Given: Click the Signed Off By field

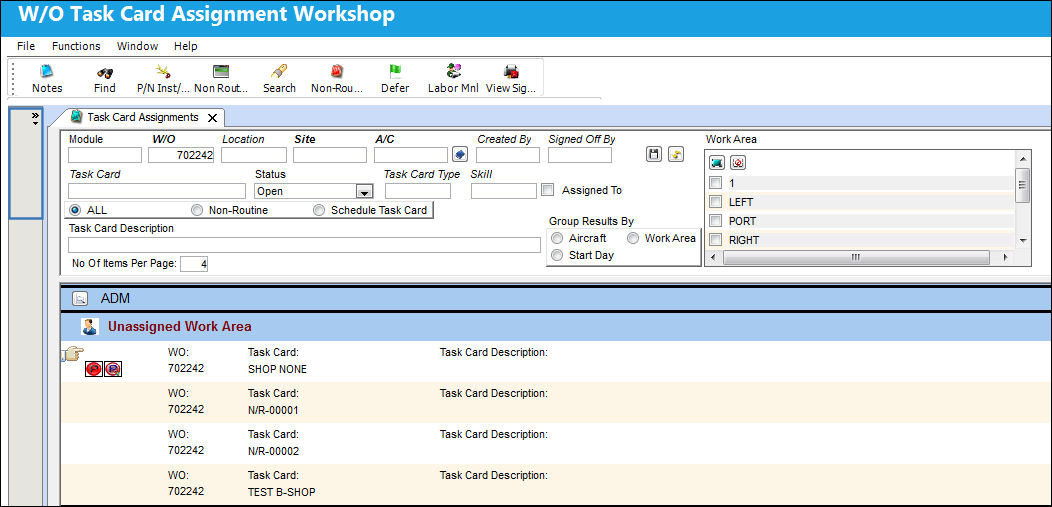Looking at the screenshot, I should (x=580, y=155).
